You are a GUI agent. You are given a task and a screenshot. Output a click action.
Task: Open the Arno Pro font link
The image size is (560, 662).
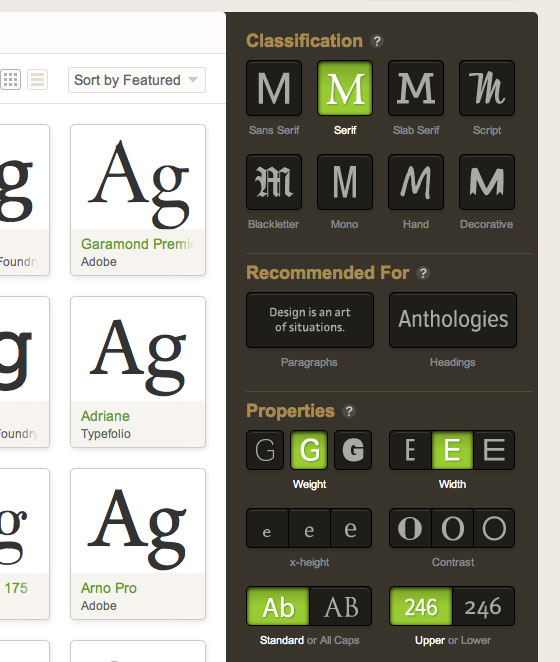click(x=109, y=588)
